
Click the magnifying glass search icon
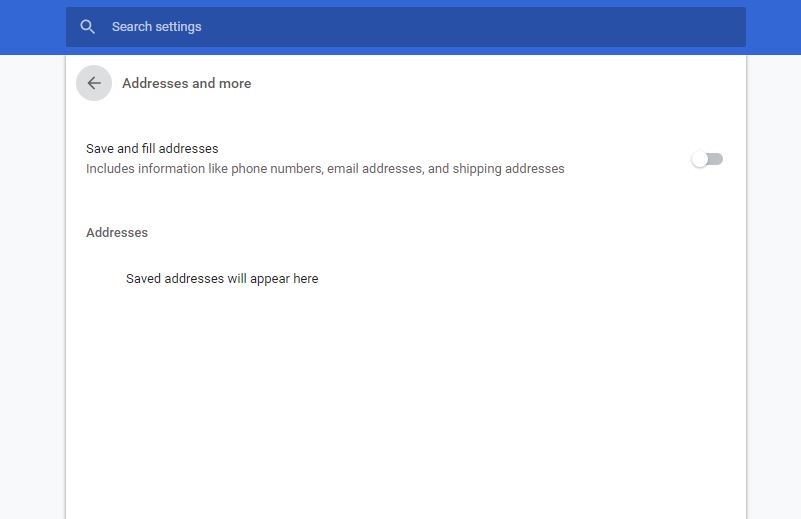pos(88,27)
